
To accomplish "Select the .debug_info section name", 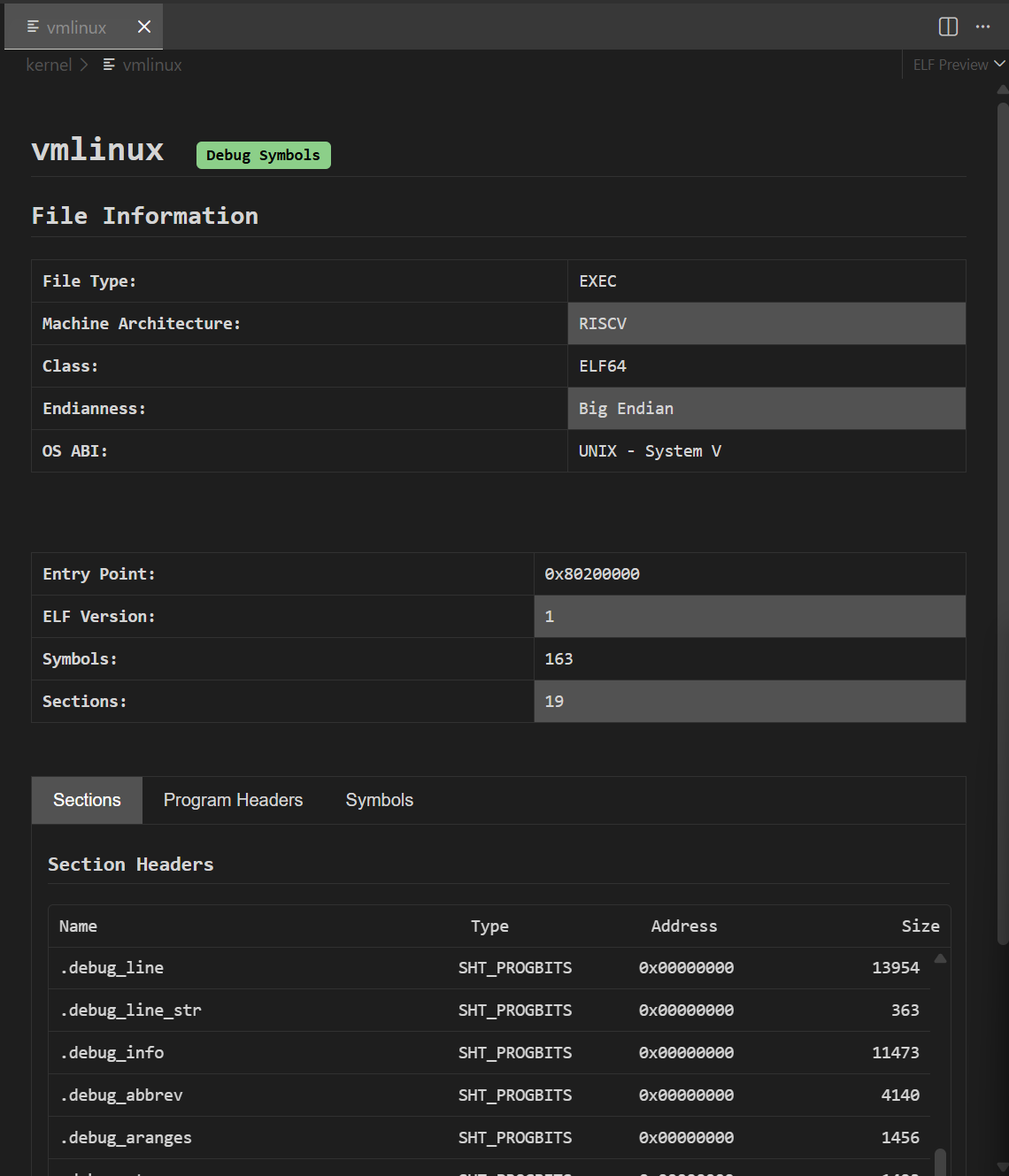I will (112, 1053).
